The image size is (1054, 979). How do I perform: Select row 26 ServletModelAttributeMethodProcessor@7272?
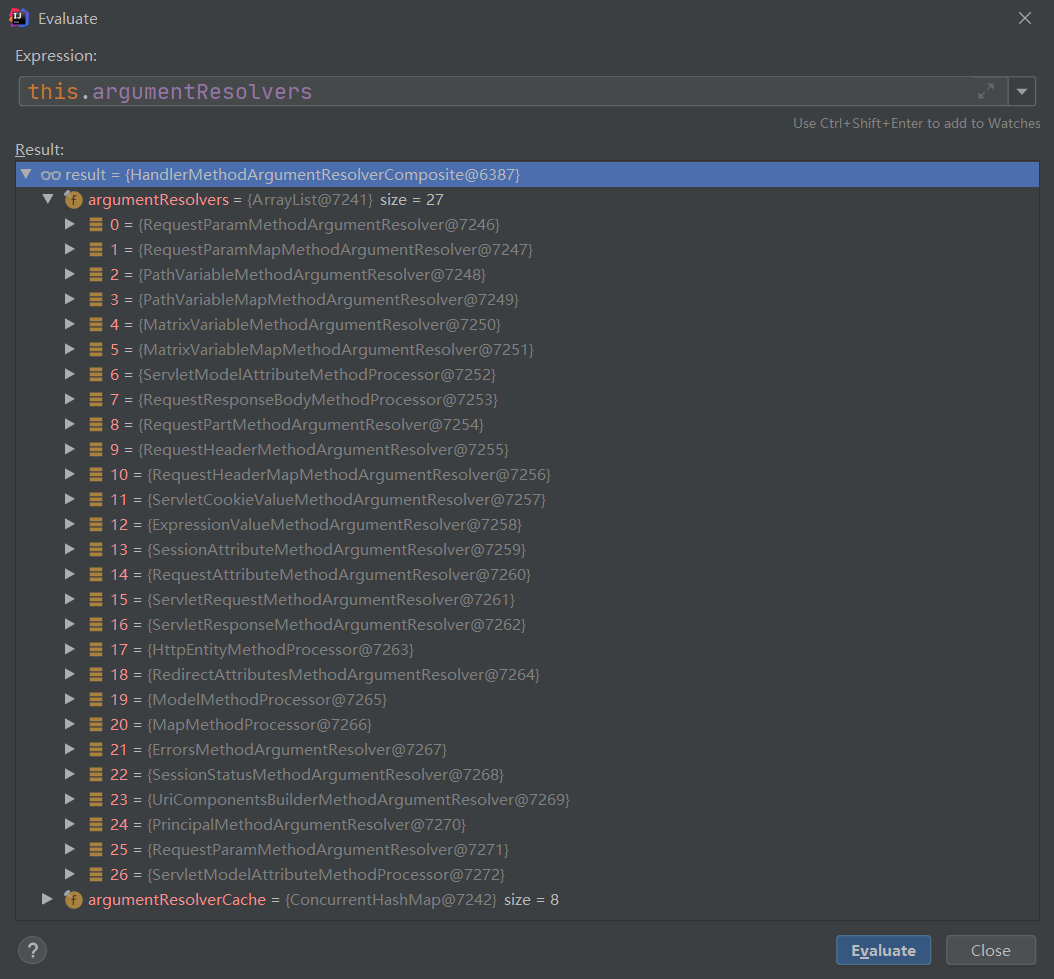click(527, 874)
